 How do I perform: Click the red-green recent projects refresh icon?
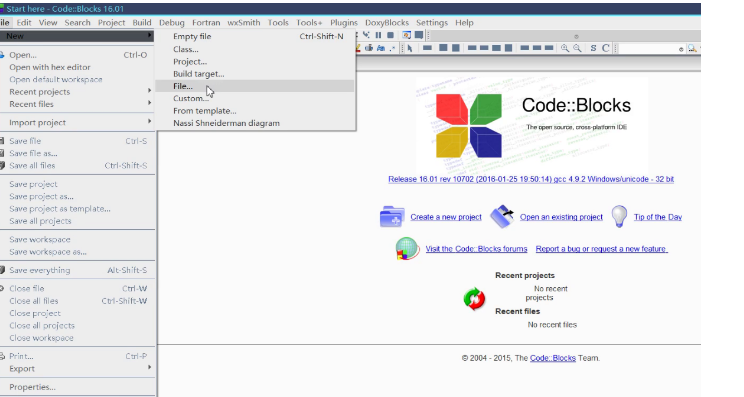[474, 299]
